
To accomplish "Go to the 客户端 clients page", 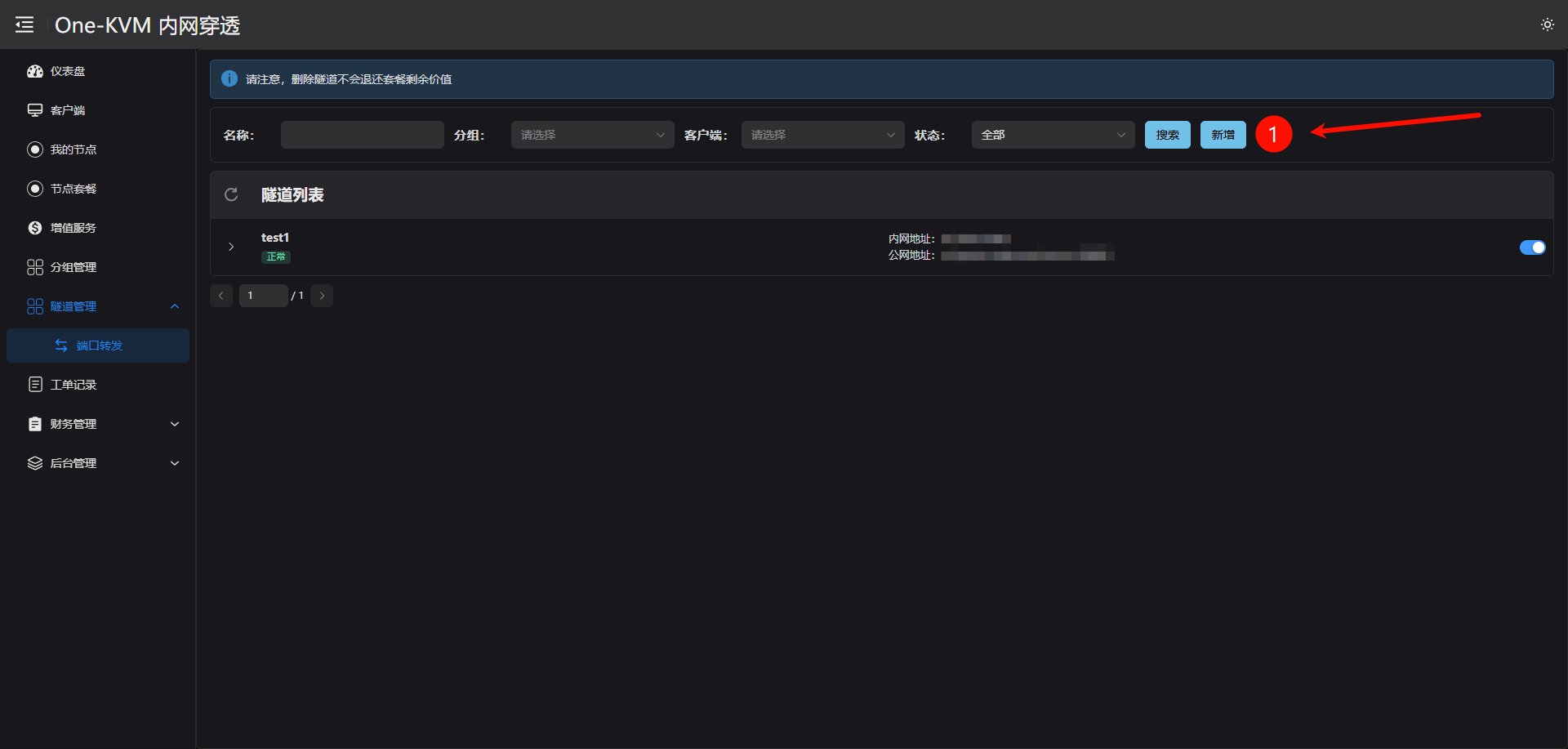I will (68, 110).
